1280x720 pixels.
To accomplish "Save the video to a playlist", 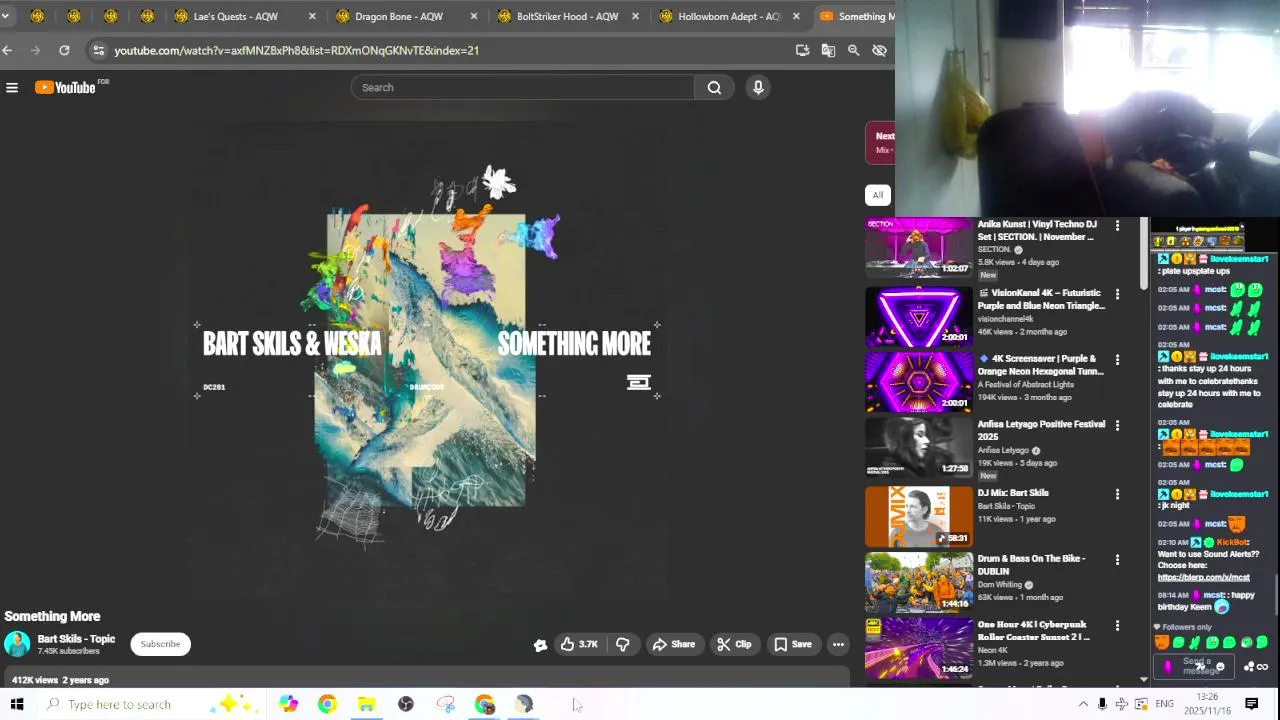I will point(792,645).
